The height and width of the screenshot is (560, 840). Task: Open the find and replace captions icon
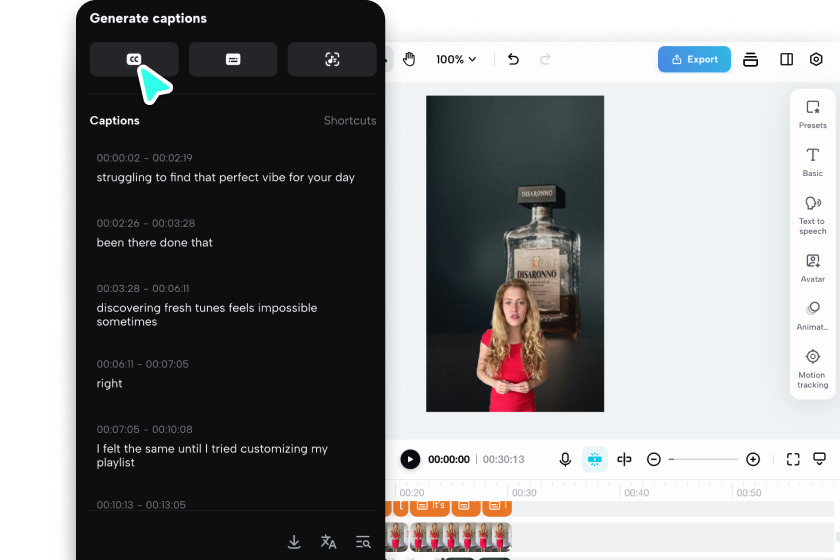coord(363,542)
